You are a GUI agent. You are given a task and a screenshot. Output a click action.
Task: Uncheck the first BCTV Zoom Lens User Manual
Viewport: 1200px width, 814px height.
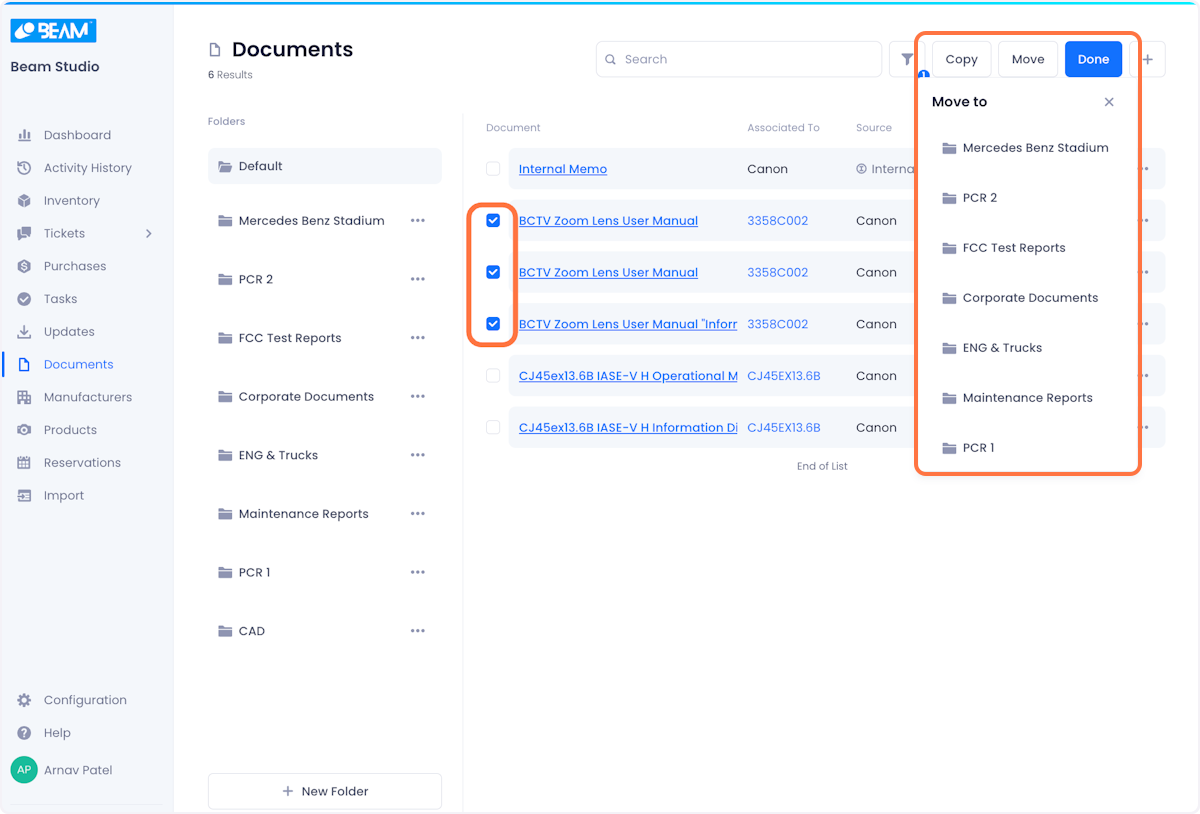click(493, 220)
